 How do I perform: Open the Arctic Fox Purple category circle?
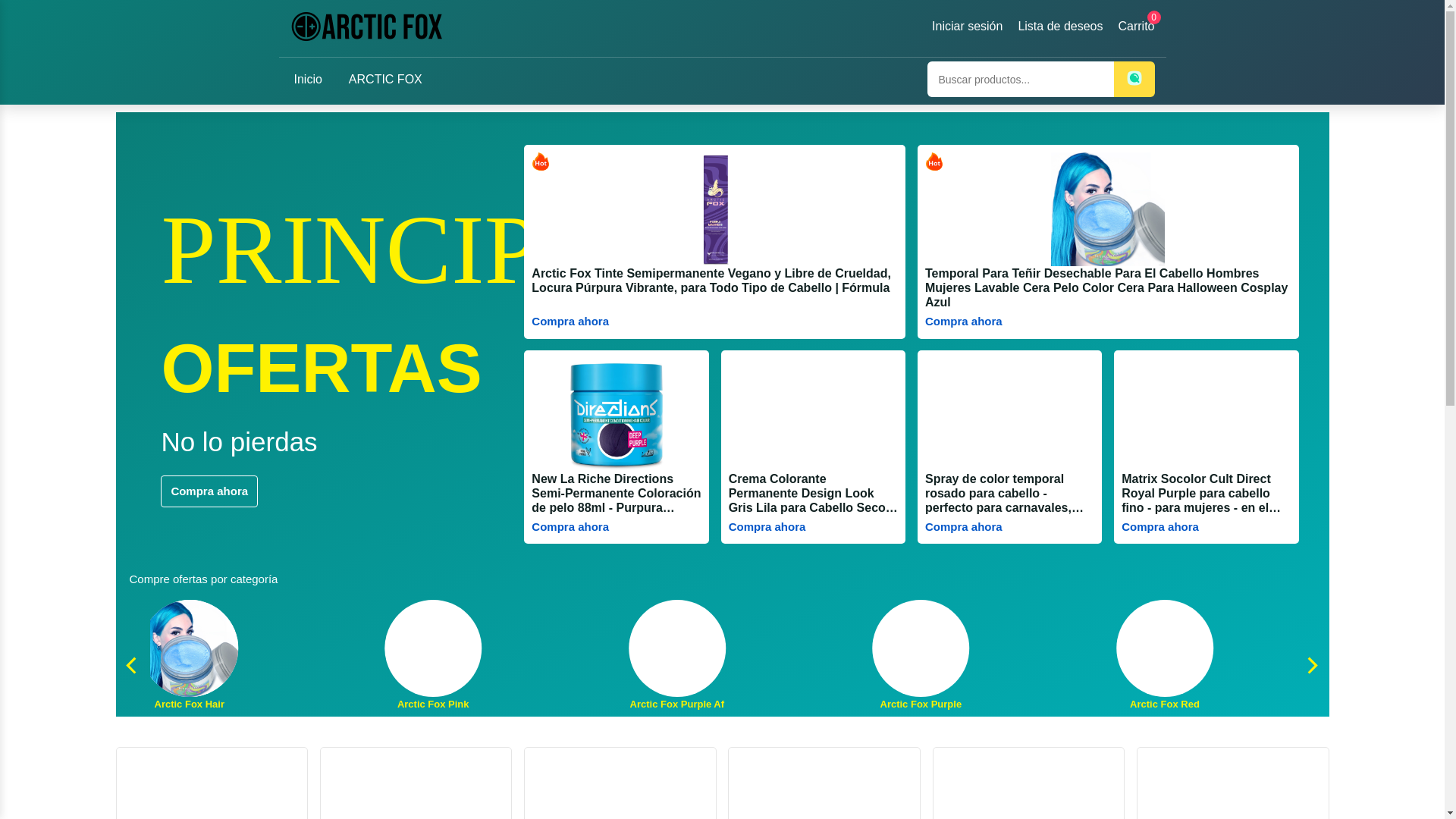[x=921, y=648]
